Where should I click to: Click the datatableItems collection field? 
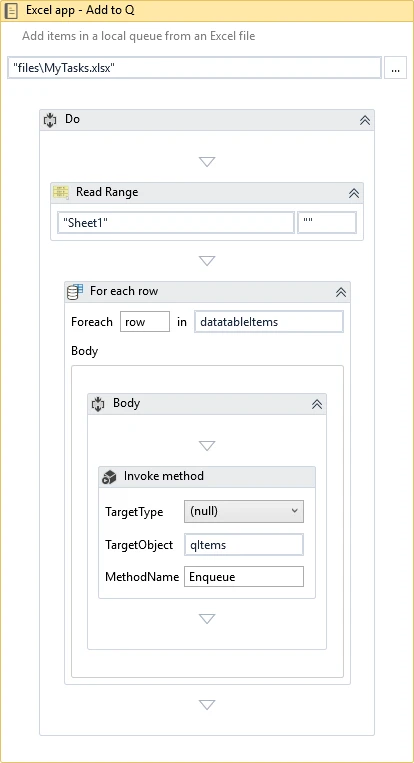[x=269, y=322]
